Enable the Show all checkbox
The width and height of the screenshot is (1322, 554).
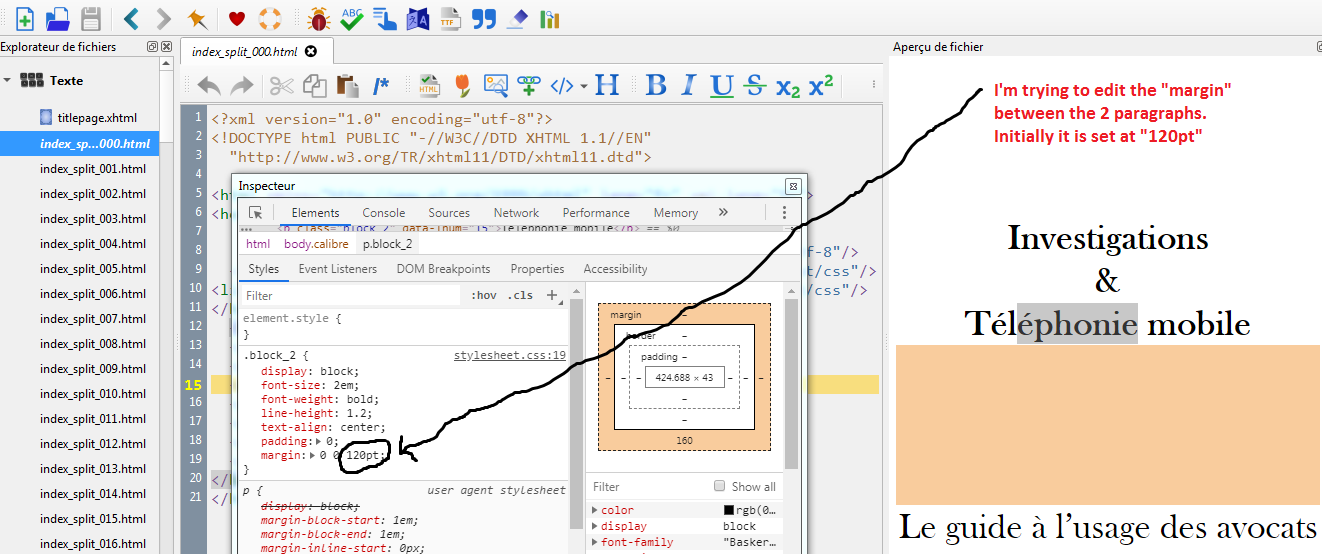point(720,486)
